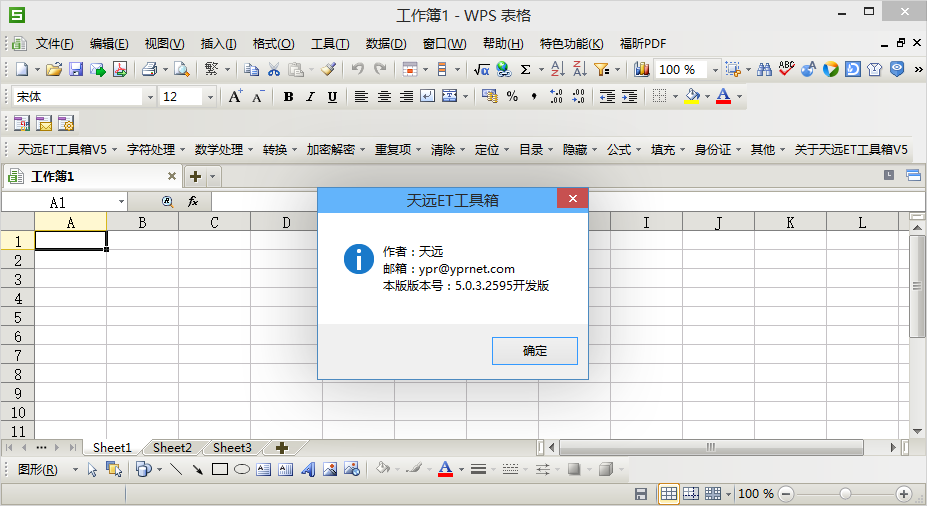Select the arrow line drawing tool
This screenshot has height=506, width=927.
pos(197,469)
